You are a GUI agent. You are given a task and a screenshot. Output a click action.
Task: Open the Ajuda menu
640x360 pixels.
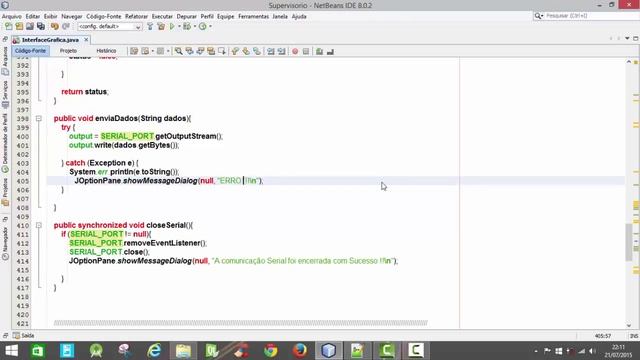299,16
